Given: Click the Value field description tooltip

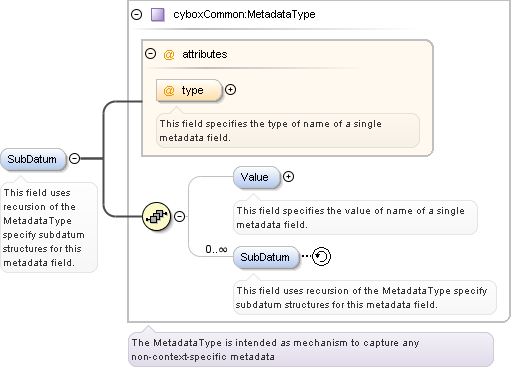Looking at the screenshot, I should click(355, 218).
